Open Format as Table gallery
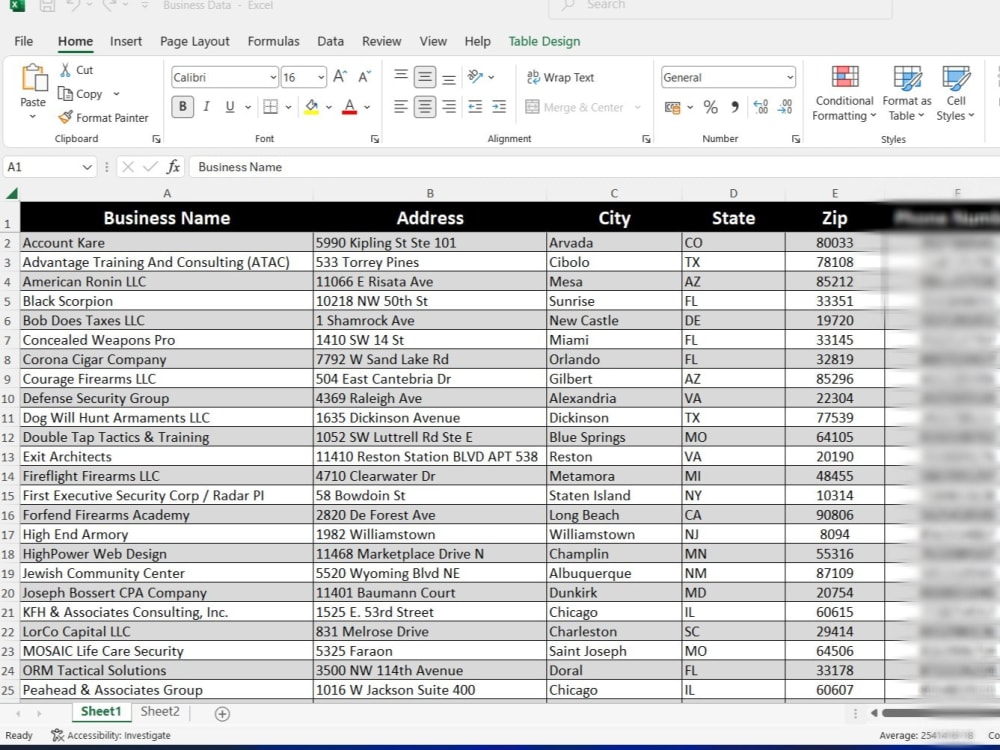Screen dimensions: 1000x750 (907, 93)
